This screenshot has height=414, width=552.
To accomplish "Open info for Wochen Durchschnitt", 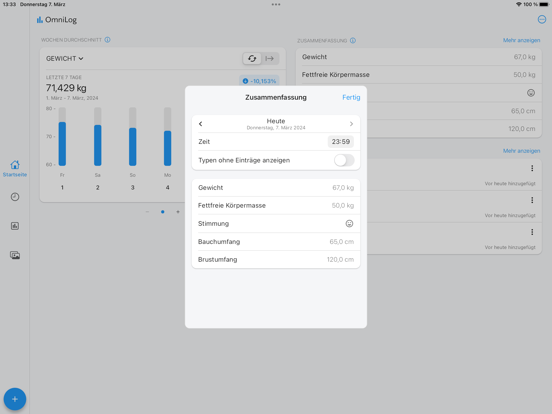I will click(x=107, y=40).
